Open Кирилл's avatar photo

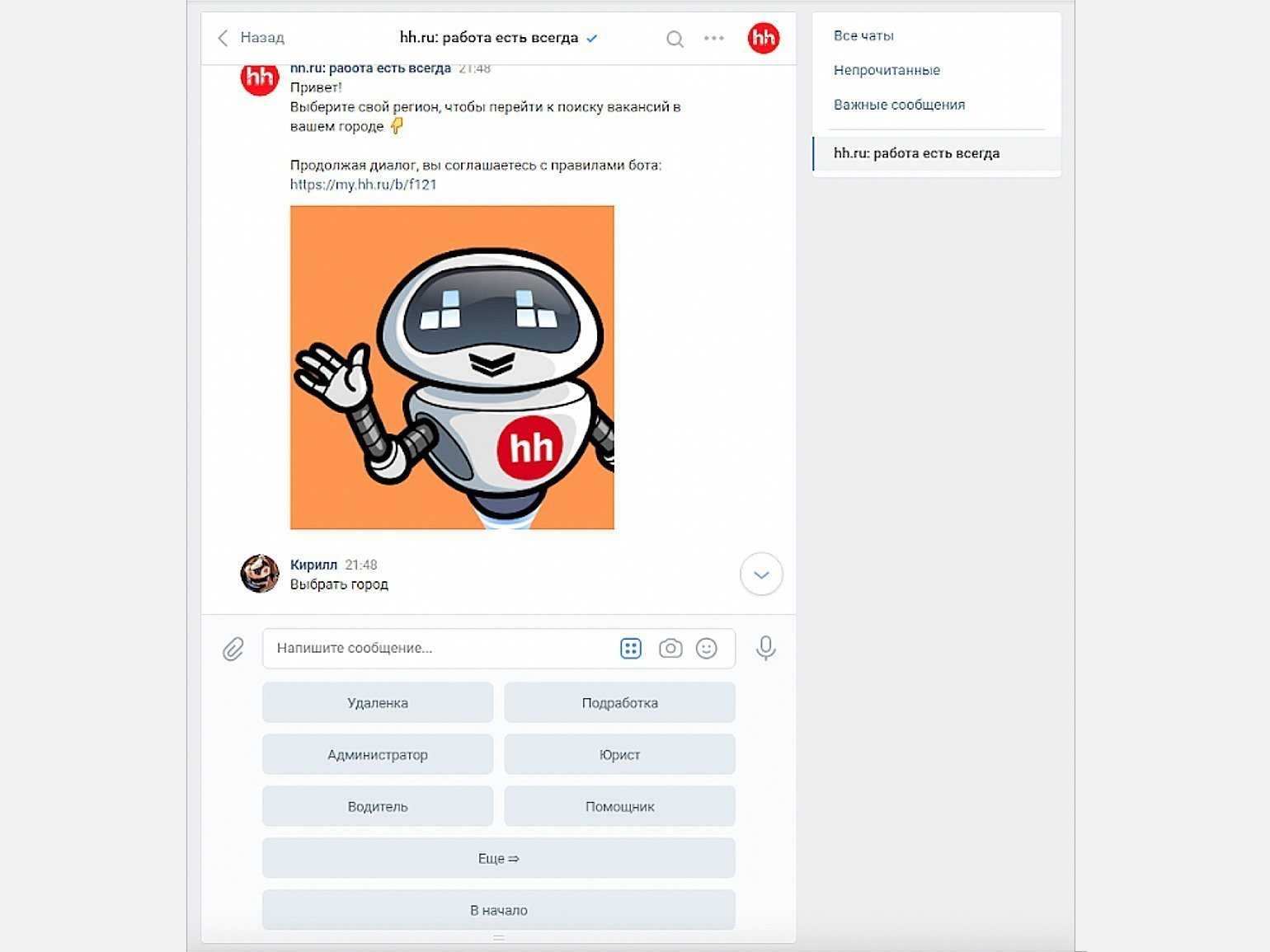[260, 574]
